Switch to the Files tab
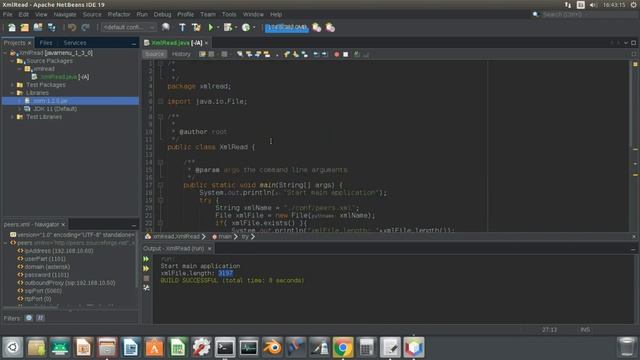Image resolution: width=640 pixels, height=360 pixels. tap(46, 43)
